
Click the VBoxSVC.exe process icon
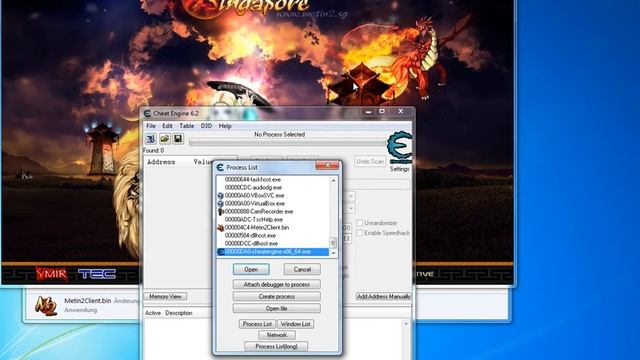coord(221,196)
